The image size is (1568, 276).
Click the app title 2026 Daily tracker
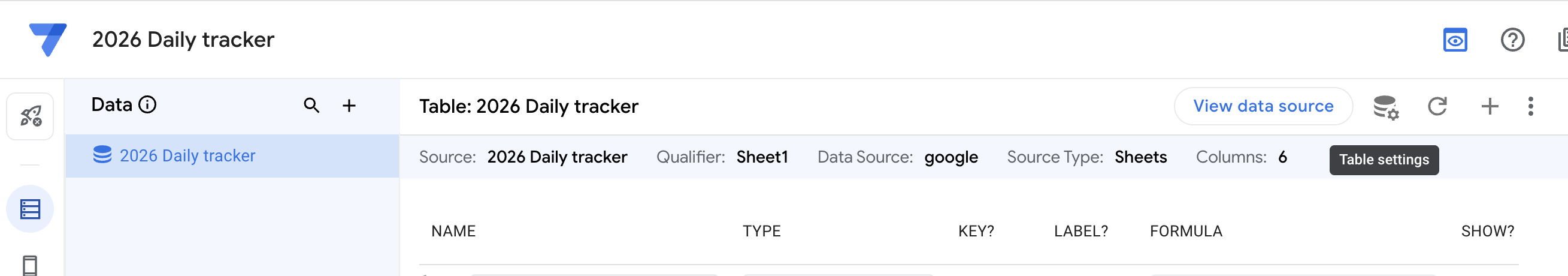tap(183, 40)
